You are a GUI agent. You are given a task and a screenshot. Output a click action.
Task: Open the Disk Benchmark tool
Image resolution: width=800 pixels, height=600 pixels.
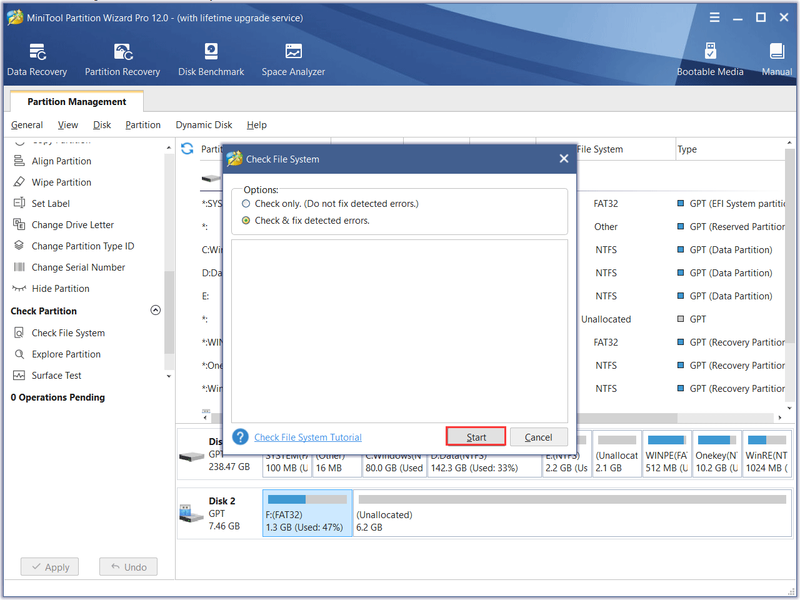point(211,60)
